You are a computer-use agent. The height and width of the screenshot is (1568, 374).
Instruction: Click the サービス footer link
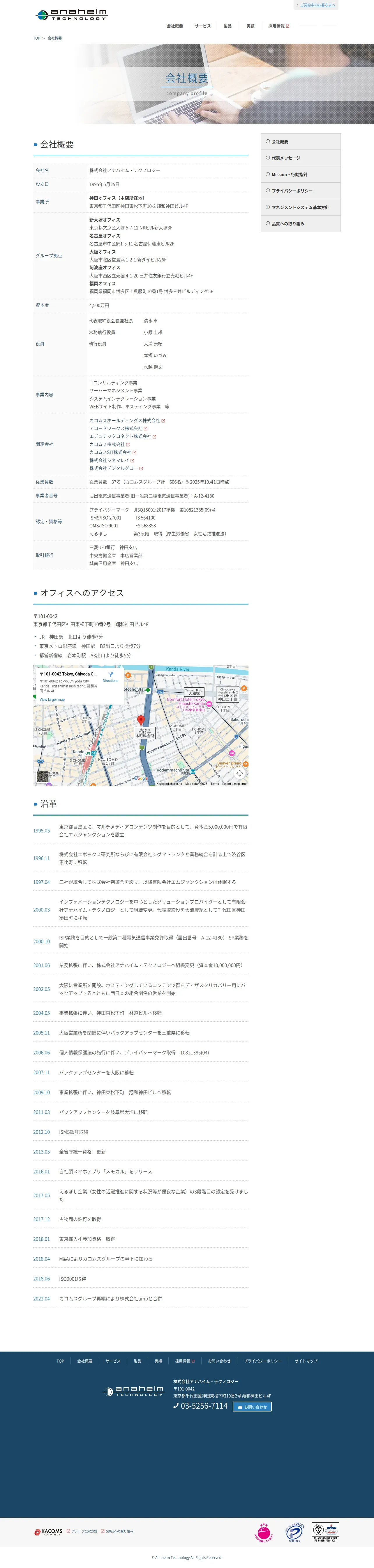pos(113,1361)
